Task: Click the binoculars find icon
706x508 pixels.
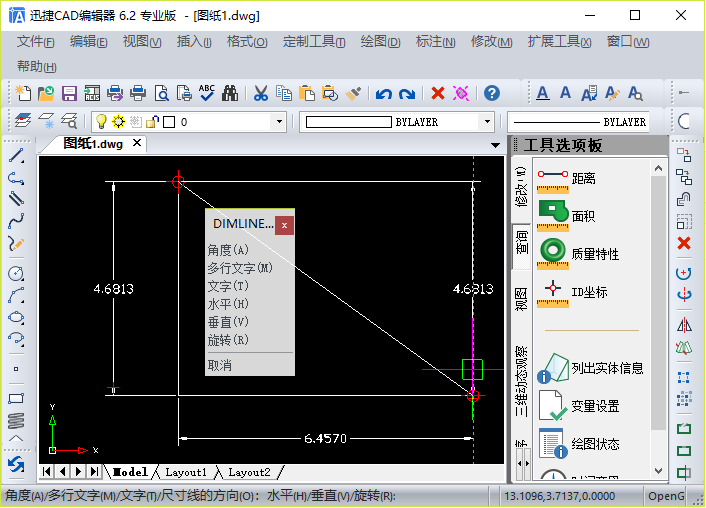Action: point(230,93)
